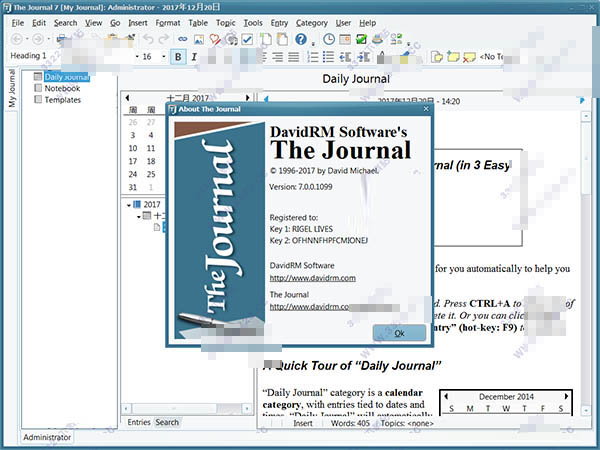
Task: Click the clock icon in the toolbar
Action: click(x=329, y=39)
